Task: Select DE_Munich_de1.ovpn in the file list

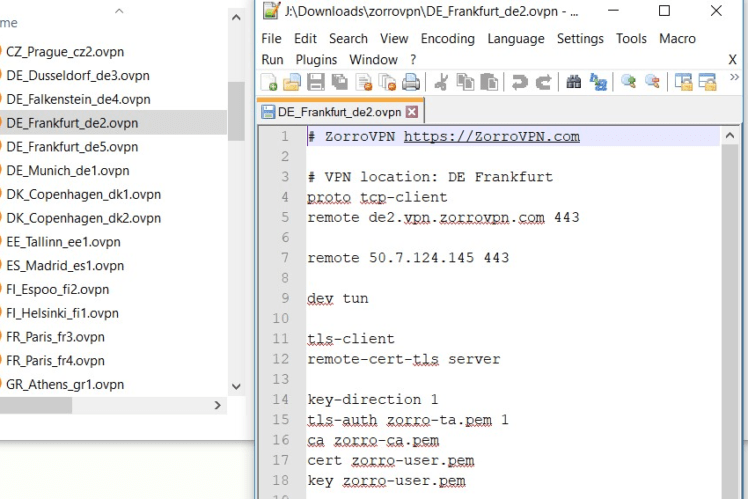Action: (x=67, y=170)
